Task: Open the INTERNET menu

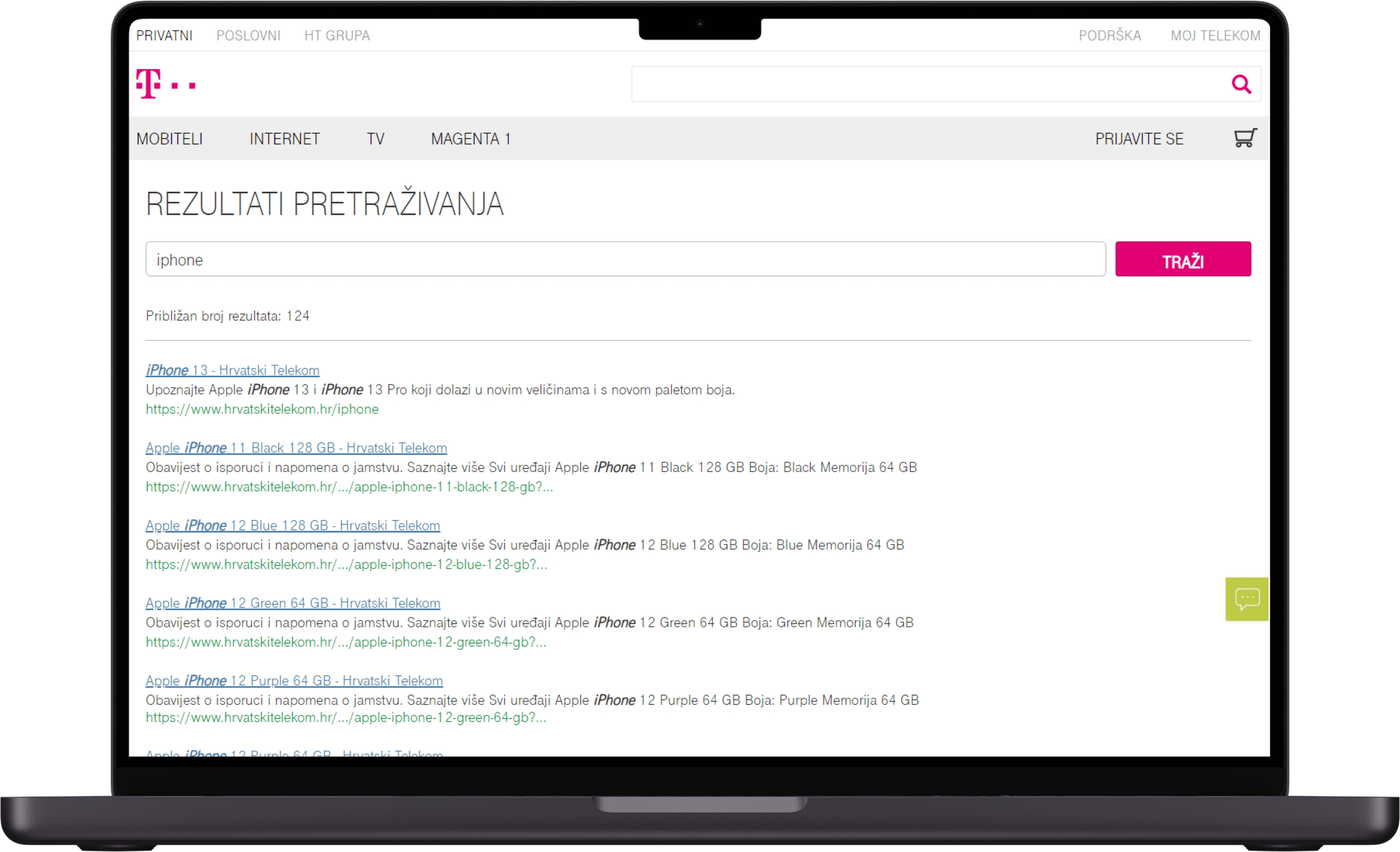Action: pos(285,139)
